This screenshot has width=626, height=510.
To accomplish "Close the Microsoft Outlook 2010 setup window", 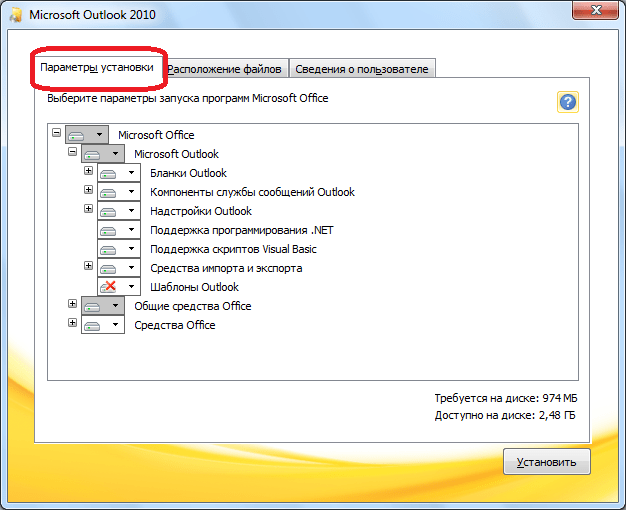I will click(x=595, y=10).
